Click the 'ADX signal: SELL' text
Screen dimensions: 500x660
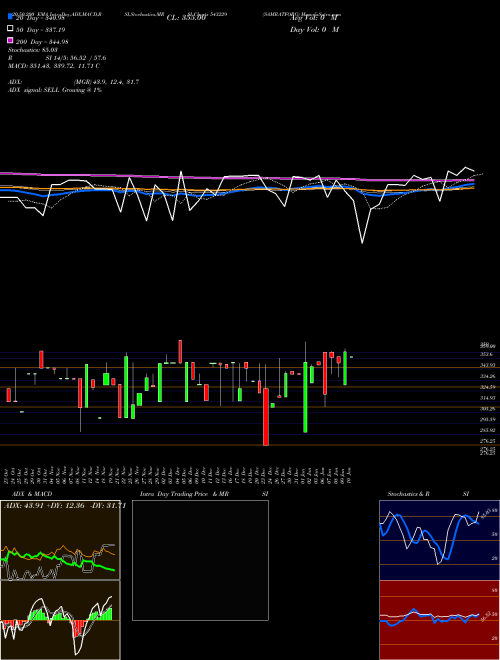click(x=55, y=90)
